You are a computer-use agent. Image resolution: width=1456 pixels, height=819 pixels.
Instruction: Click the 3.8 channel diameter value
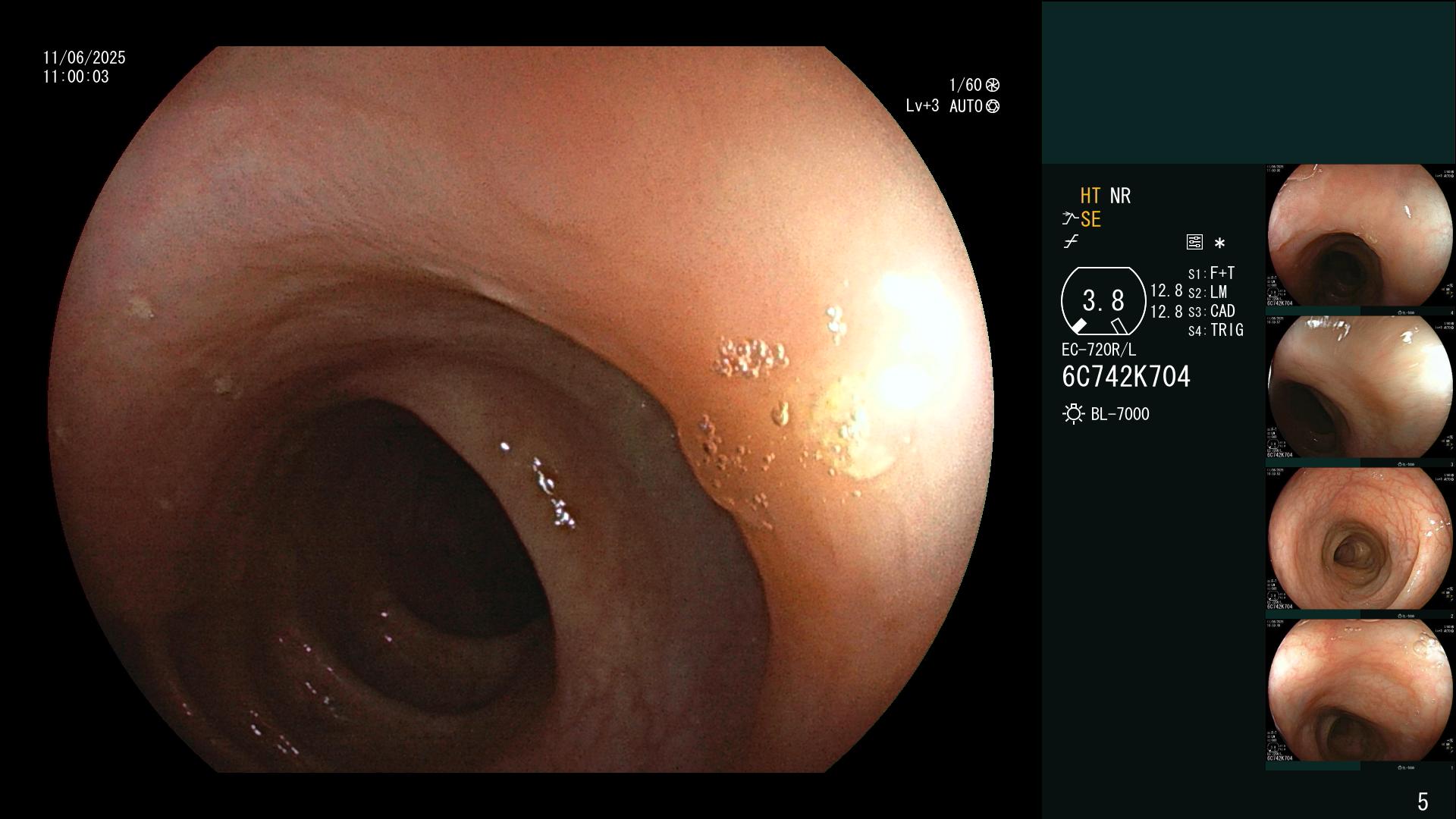click(1103, 300)
